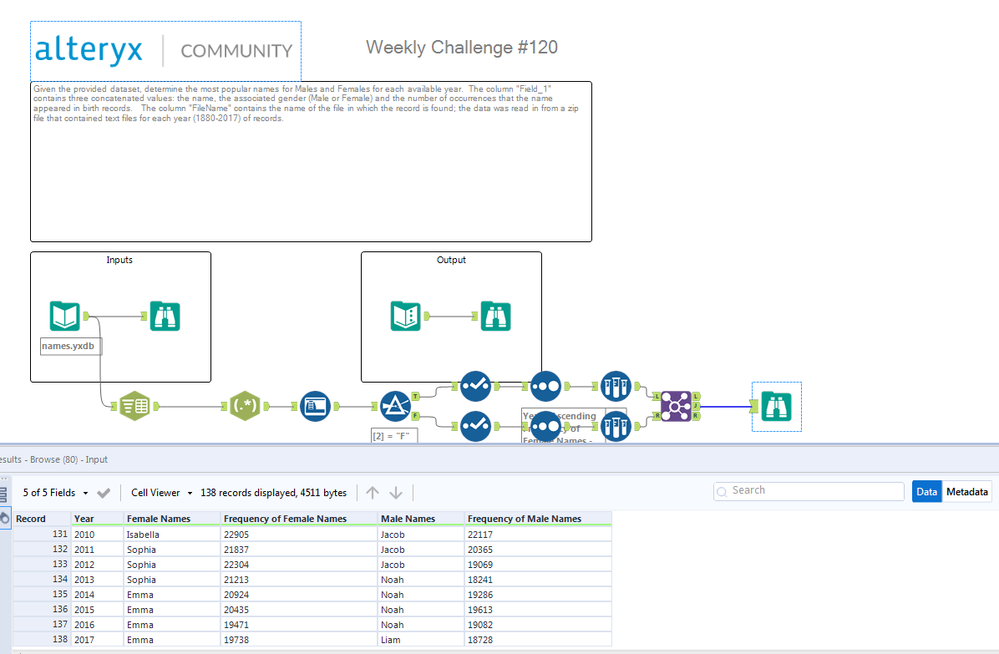Click the down arrow in results toolbar
This screenshot has height=654, width=999.
click(x=396, y=493)
